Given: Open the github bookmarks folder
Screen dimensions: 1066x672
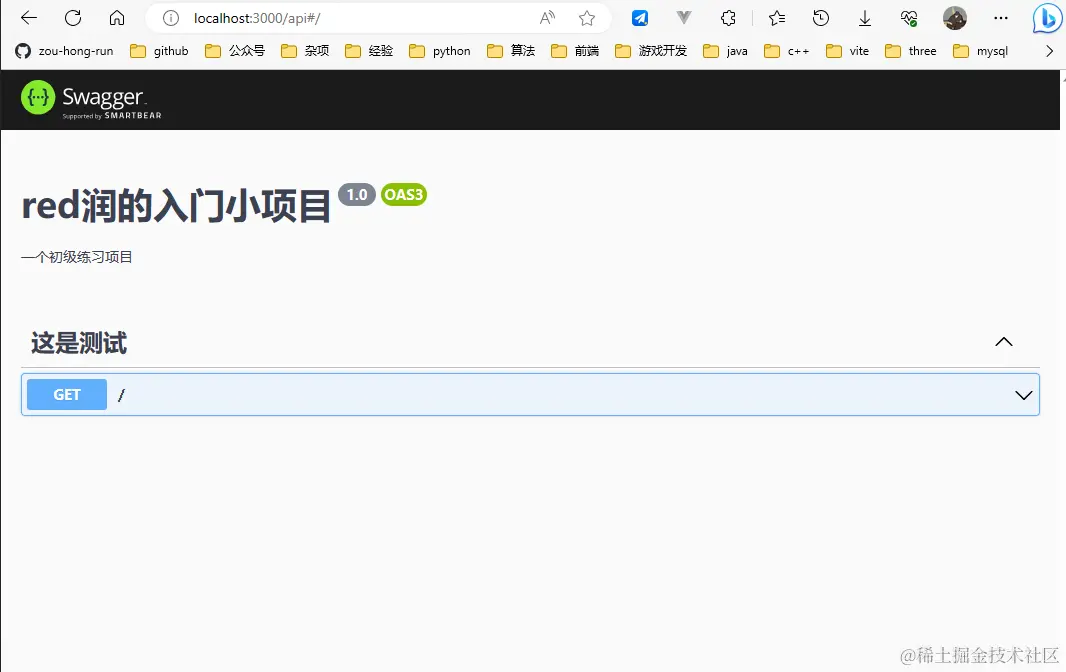Looking at the screenshot, I should (x=159, y=51).
